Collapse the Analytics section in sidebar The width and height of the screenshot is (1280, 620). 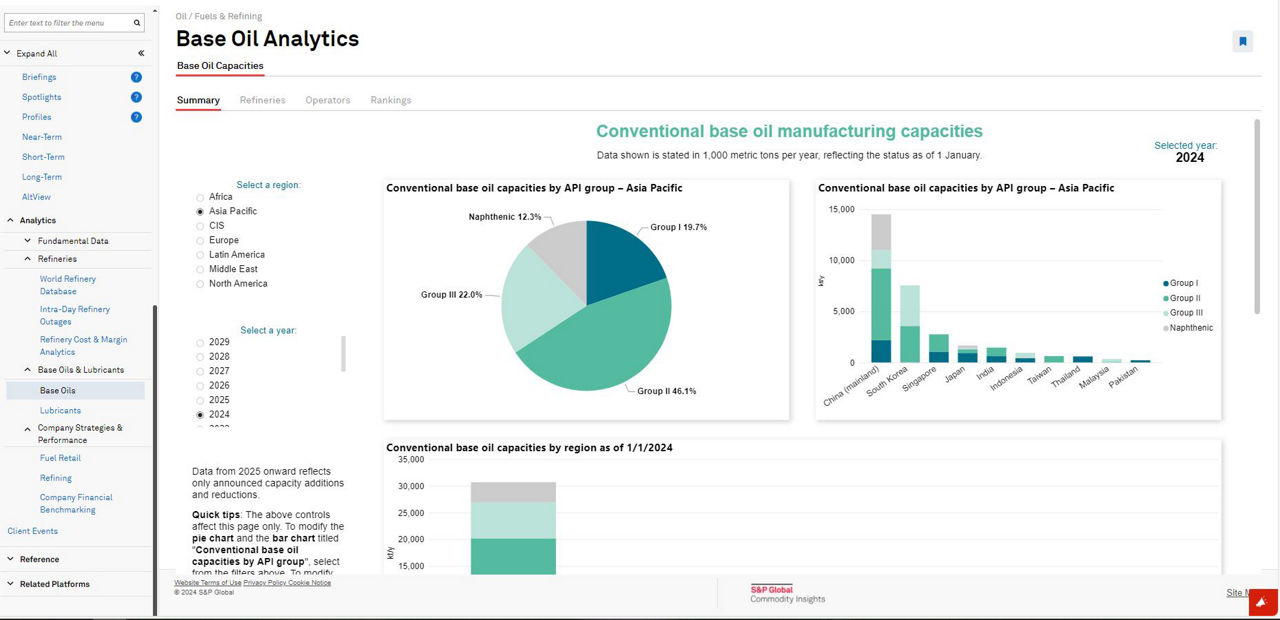10,220
